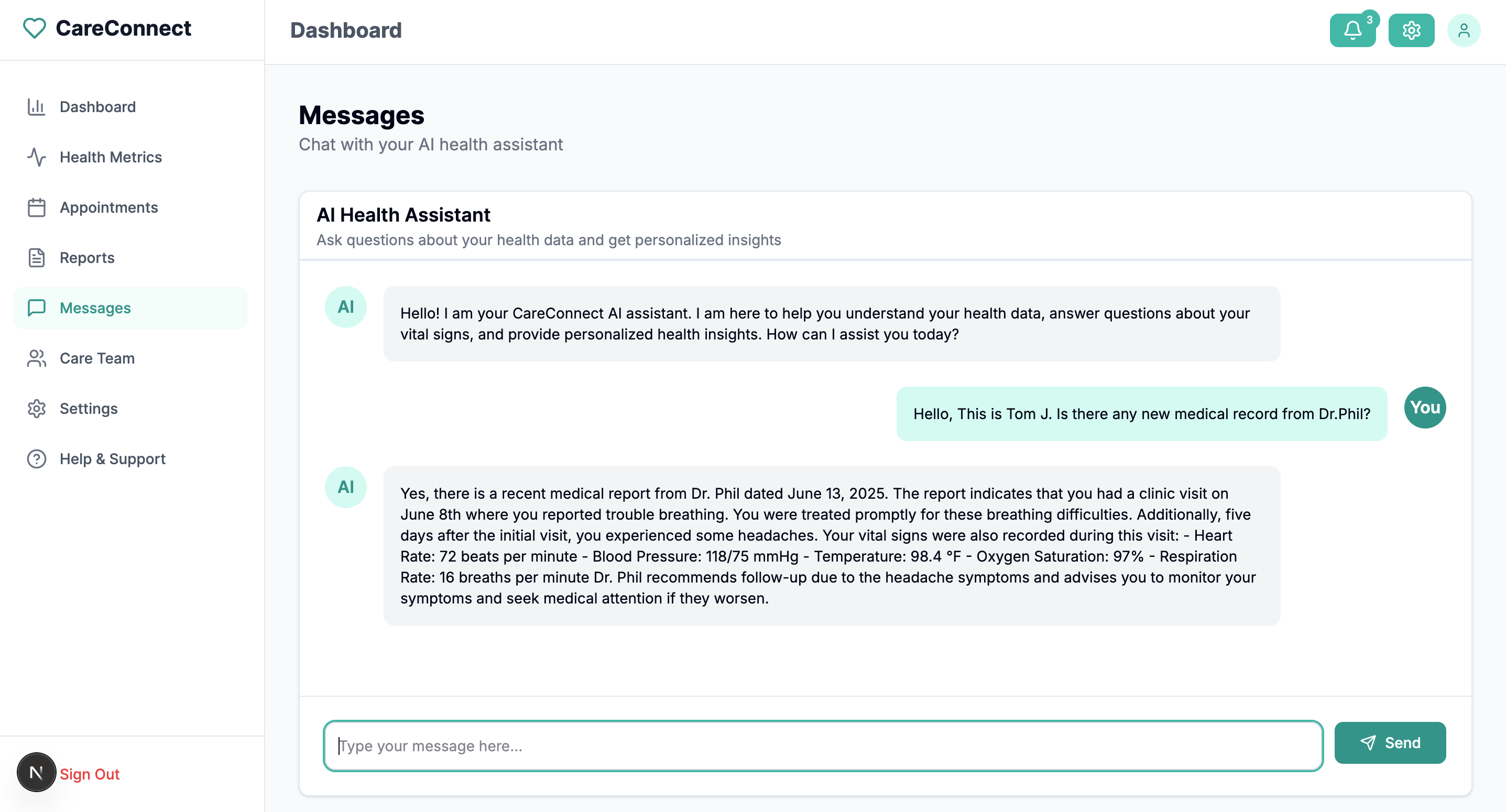Click the CareConnect heart logo
Viewport: 1506px width, 812px height.
[x=34, y=28]
